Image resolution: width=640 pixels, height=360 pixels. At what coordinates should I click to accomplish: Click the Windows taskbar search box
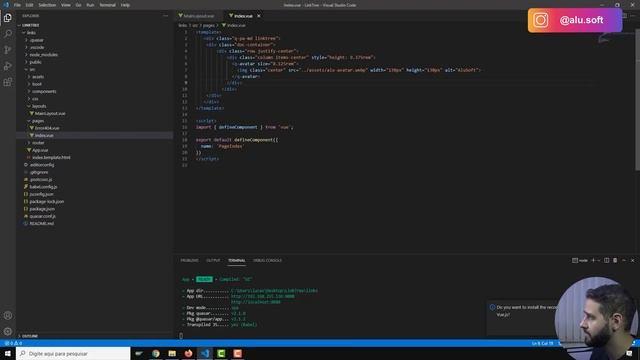[x=73, y=353]
